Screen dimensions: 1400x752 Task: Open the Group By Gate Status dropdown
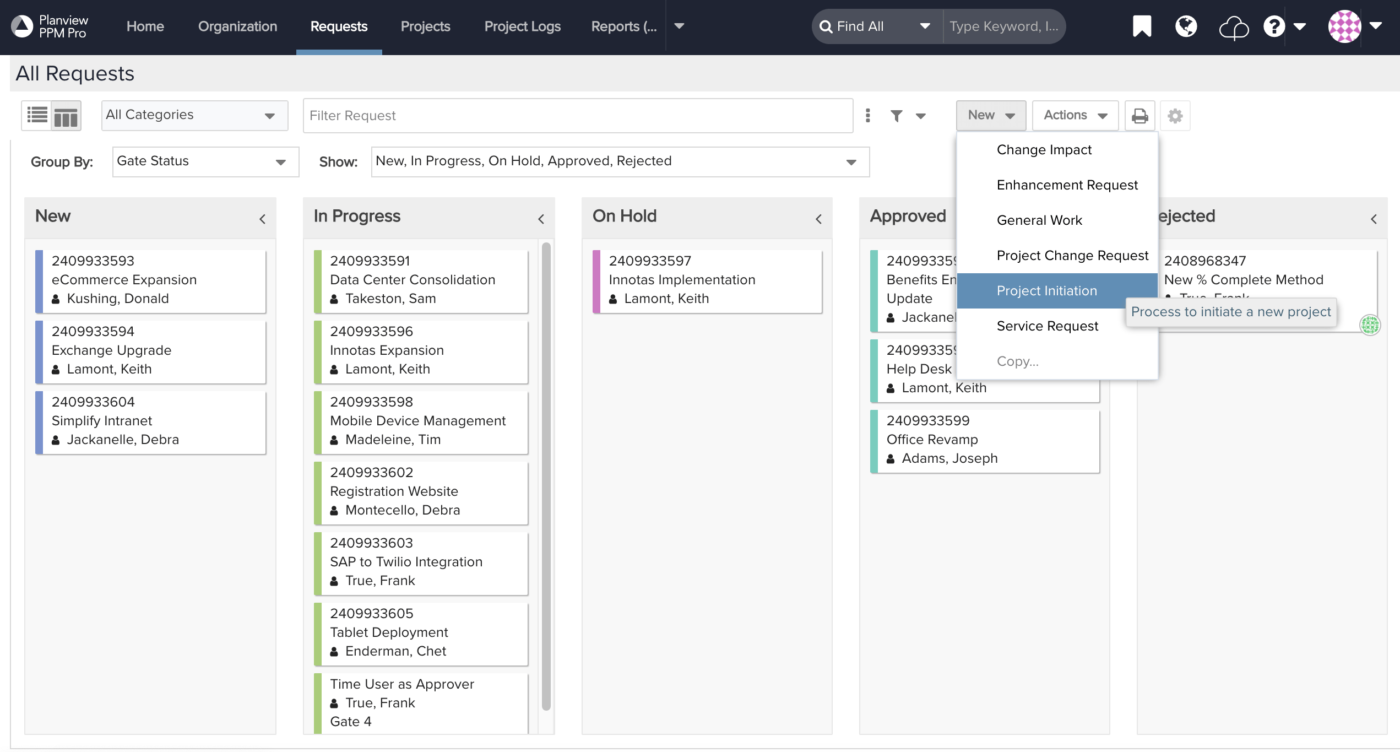[205, 161]
